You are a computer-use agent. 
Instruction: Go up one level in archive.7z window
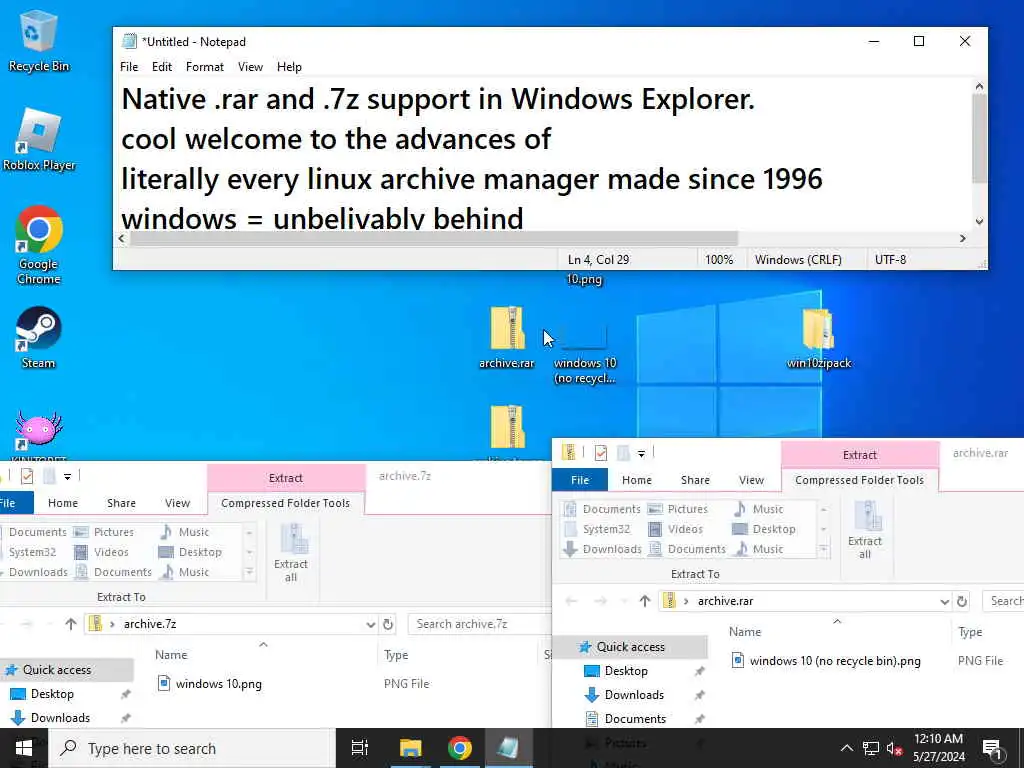[71, 624]
